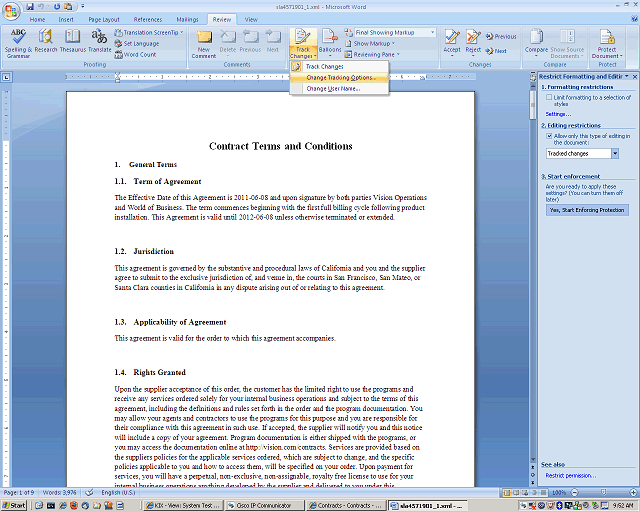Open the Balloons options
The height and width of the screenshot is (512, 640).
pyautogui.click(x=330, y=43)
